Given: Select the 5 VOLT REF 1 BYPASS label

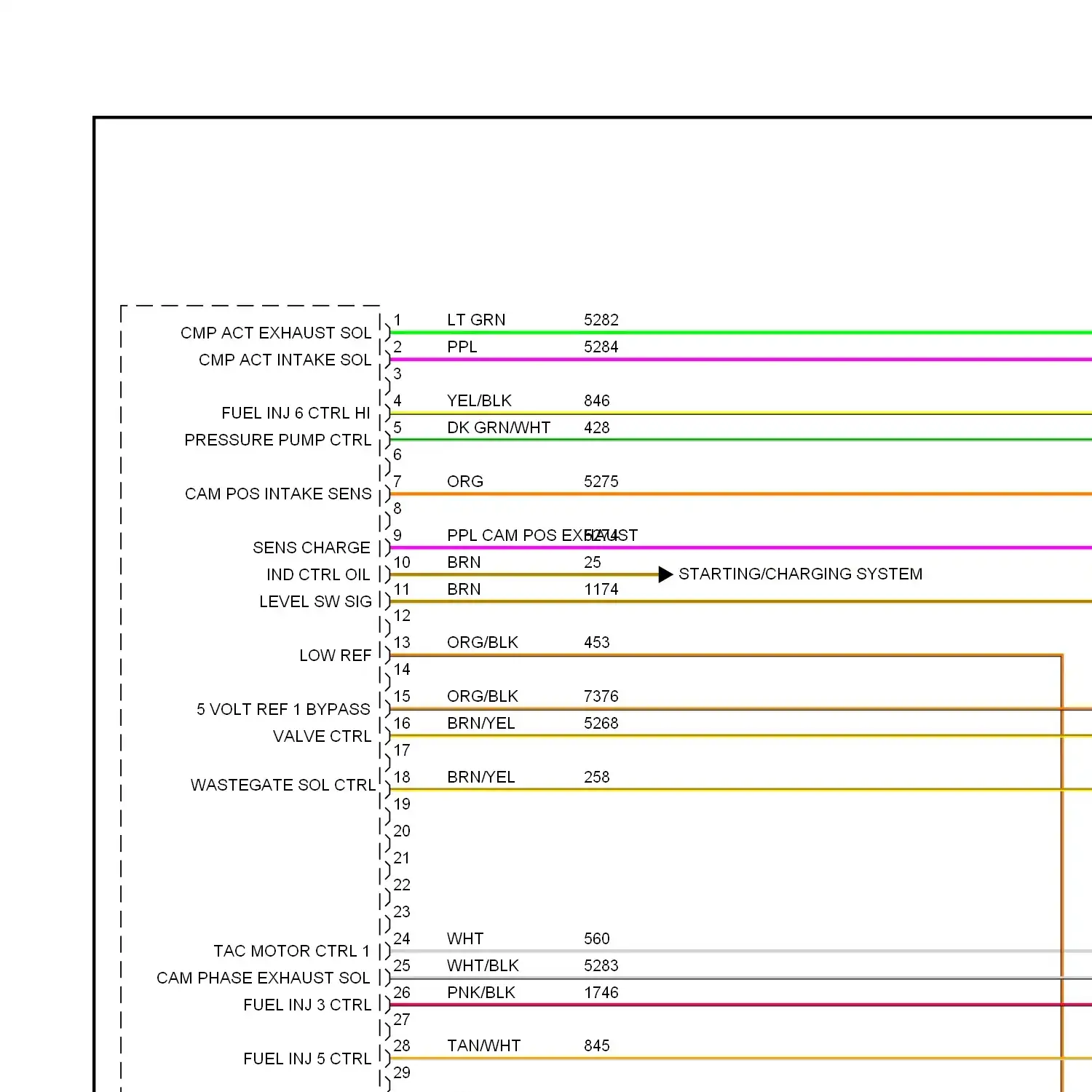Looking at the screenshot, I should click(283, 710).
